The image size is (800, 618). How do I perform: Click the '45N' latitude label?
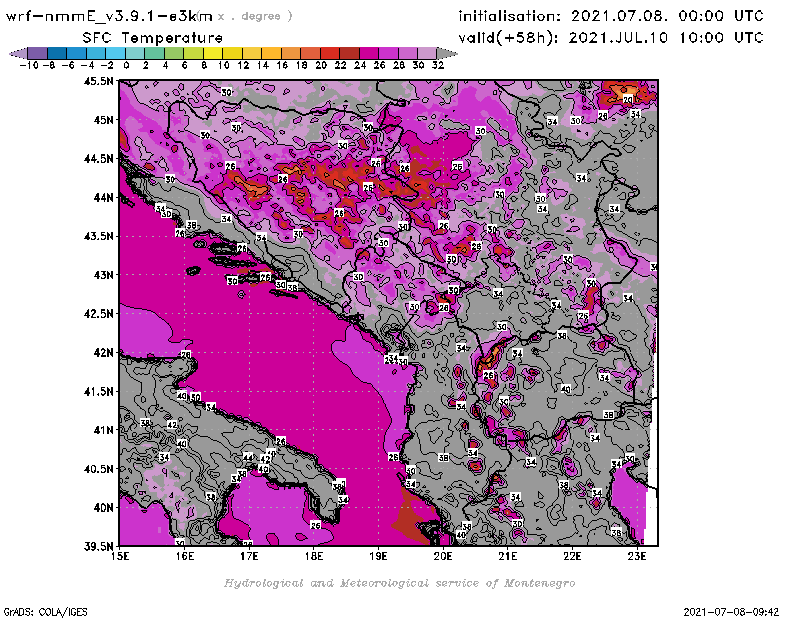click(104, 120)
